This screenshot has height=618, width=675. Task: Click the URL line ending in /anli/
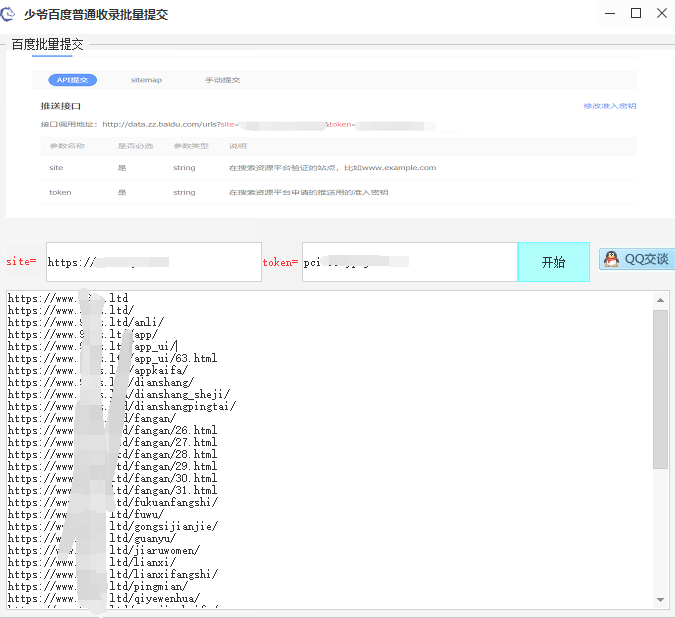(86, 322)
